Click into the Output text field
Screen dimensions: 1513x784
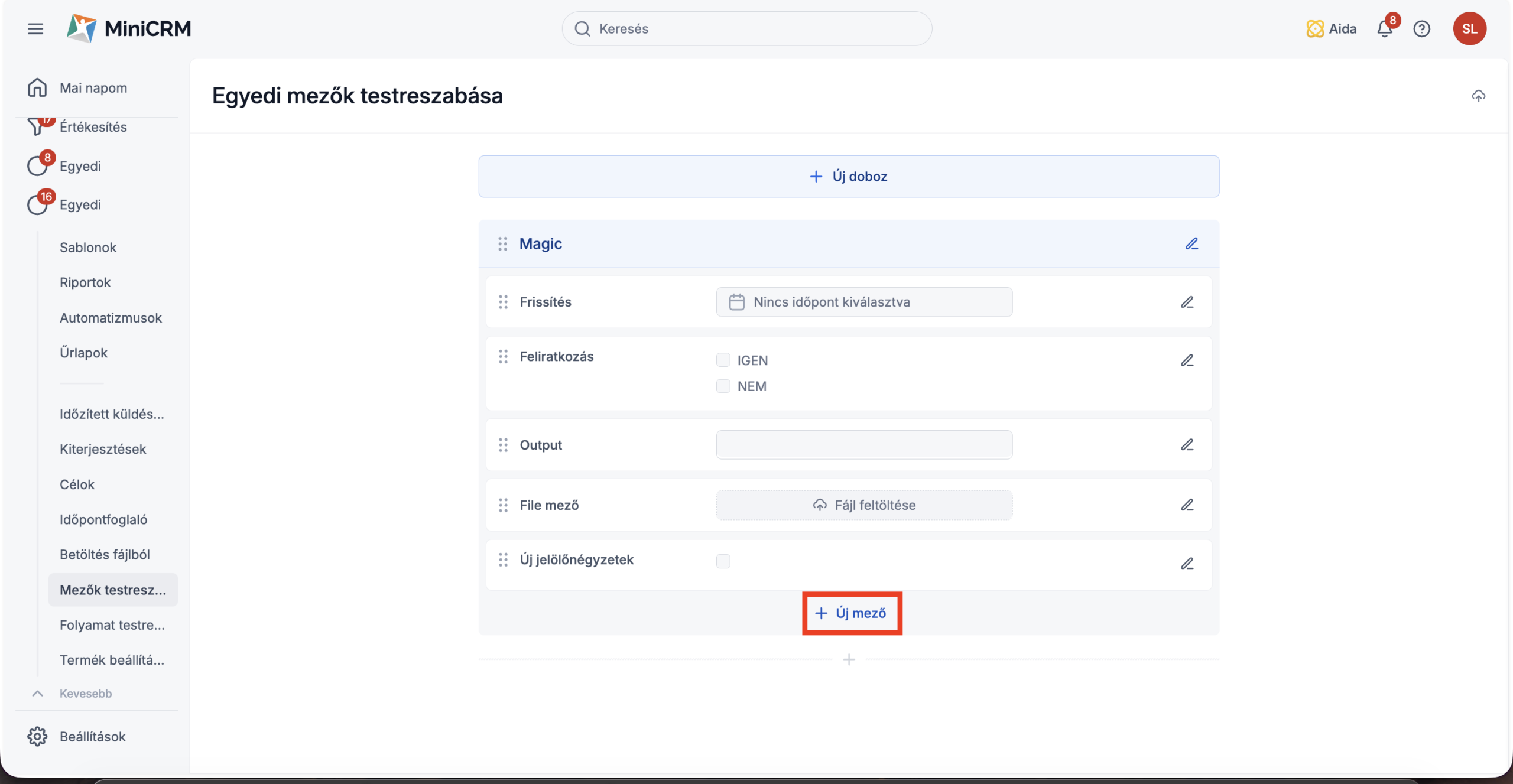pos(864,444)
